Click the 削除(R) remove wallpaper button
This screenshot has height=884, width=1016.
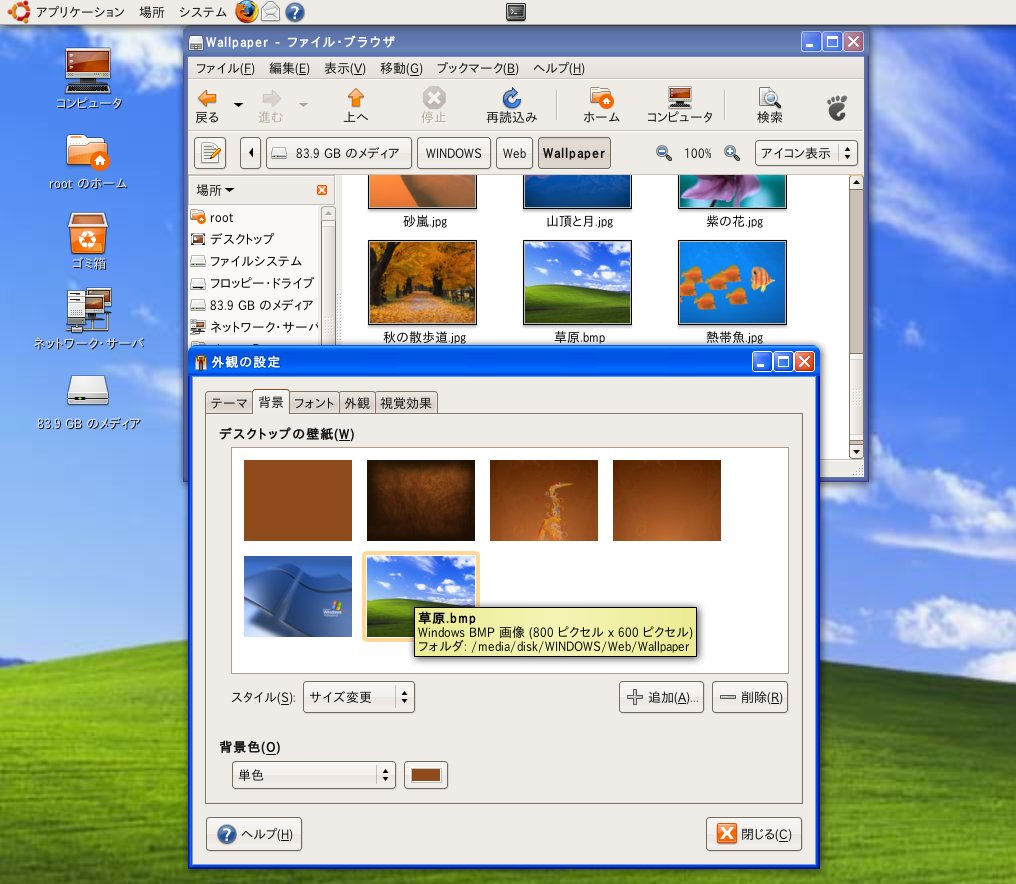point(750,697)
